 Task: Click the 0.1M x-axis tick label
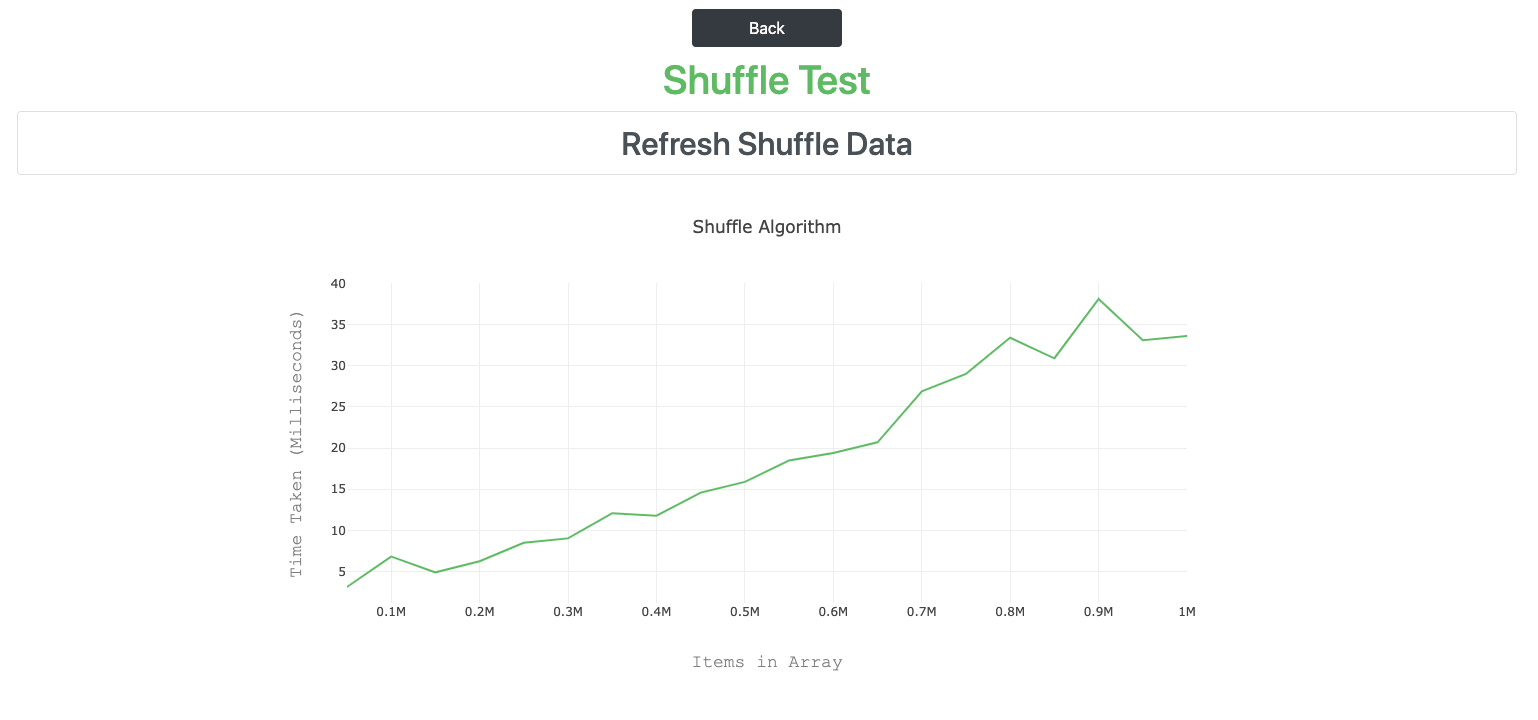tap(391, 612)
